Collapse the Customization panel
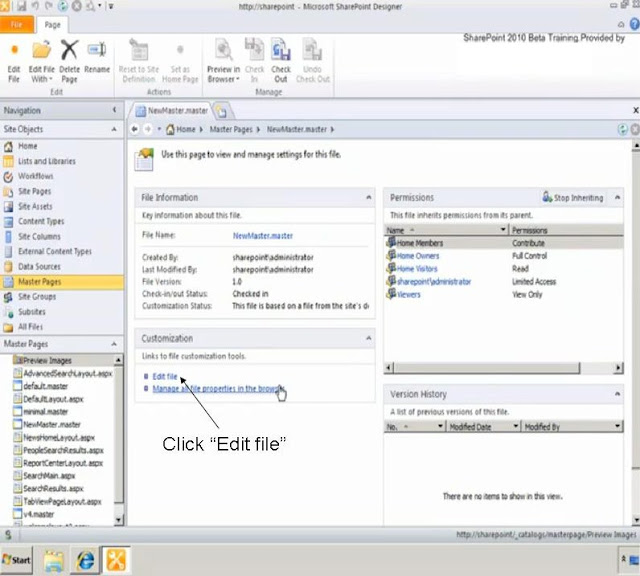Screen dimensions: 640x576 tap(369, 338)
